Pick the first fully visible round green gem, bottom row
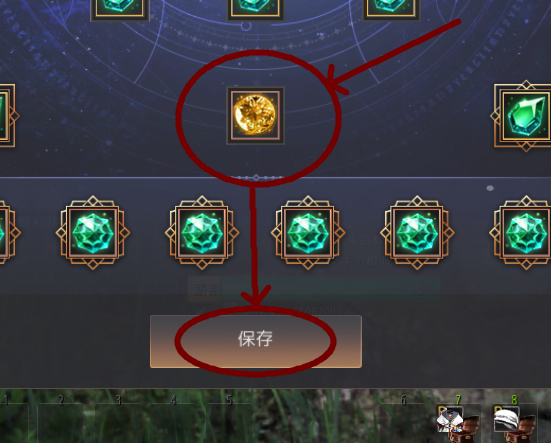 pyautogui.click(x=93, y=233)
